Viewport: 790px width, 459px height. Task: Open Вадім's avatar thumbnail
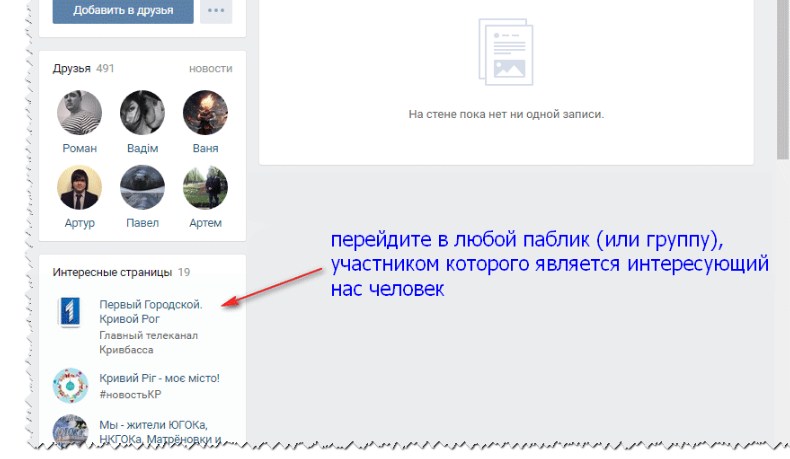[x=143, y=112]
